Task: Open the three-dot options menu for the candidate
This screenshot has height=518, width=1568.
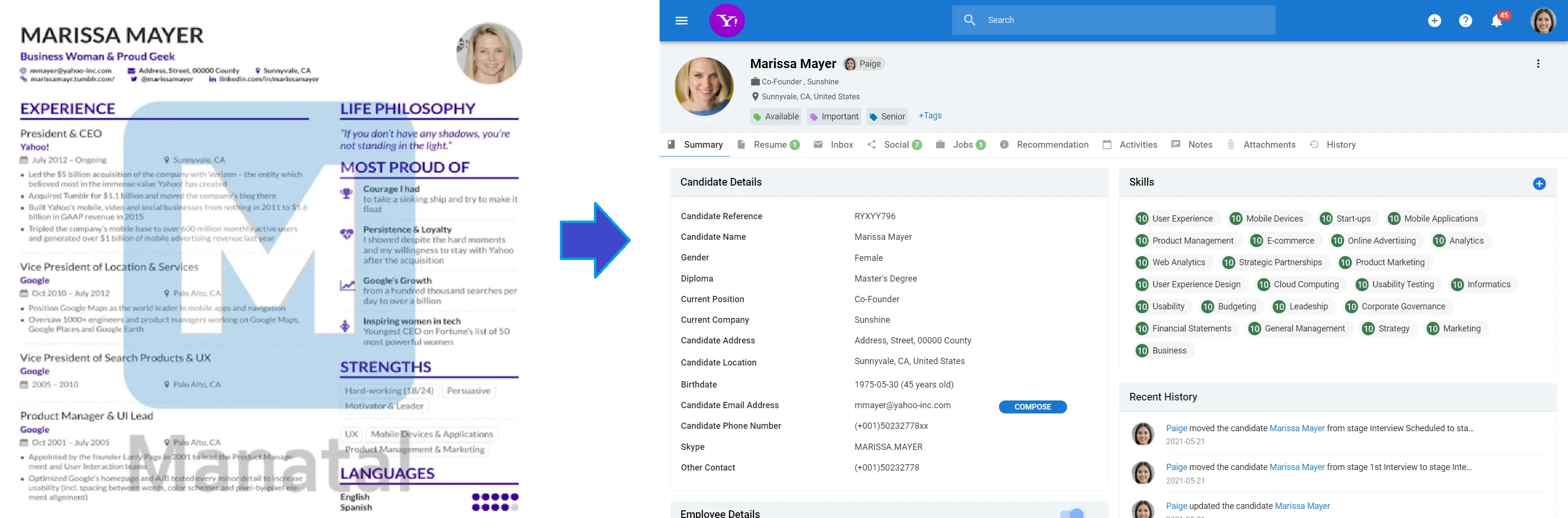Action: pyautogui.click(x=1539, y=63)
